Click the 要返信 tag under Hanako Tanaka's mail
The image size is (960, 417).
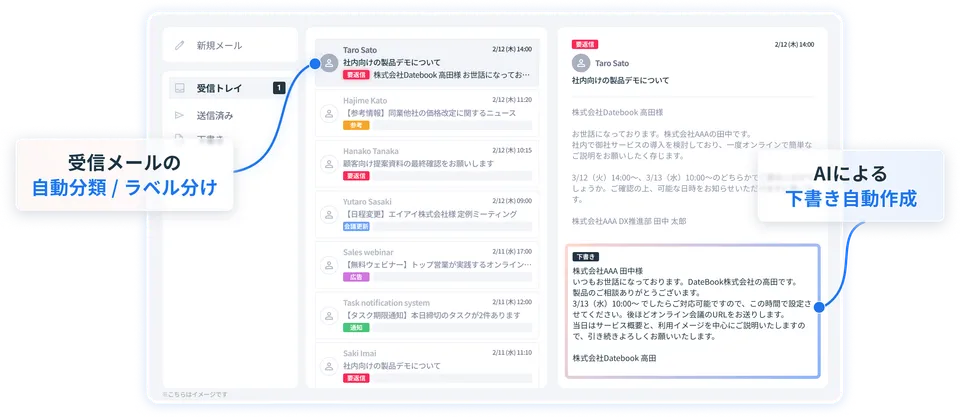coord(356,176)
